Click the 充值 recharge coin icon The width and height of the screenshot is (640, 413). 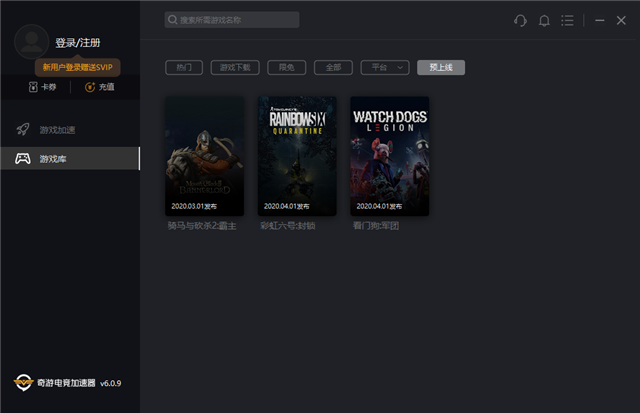(90, 87)
